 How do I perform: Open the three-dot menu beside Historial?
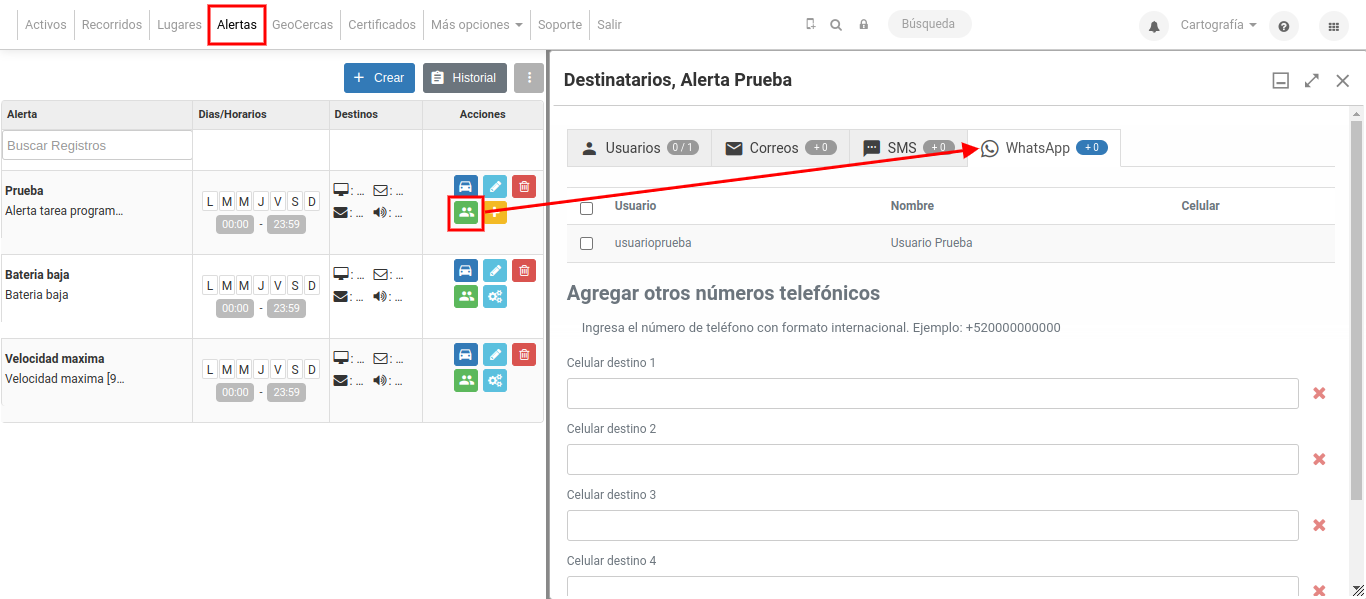click(529, 78)
